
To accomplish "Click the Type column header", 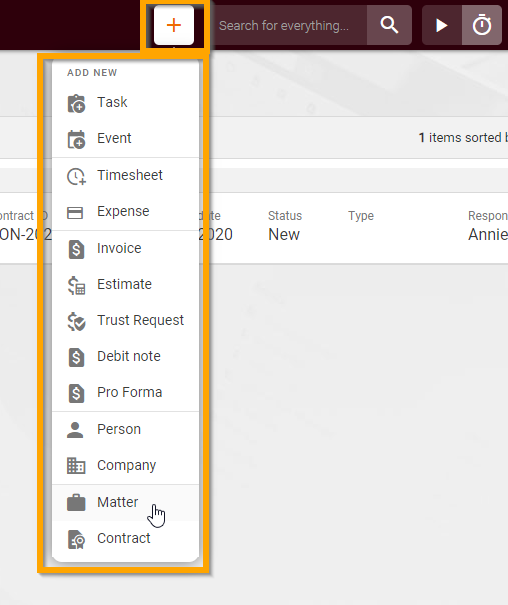I will (x=361, y=216).
